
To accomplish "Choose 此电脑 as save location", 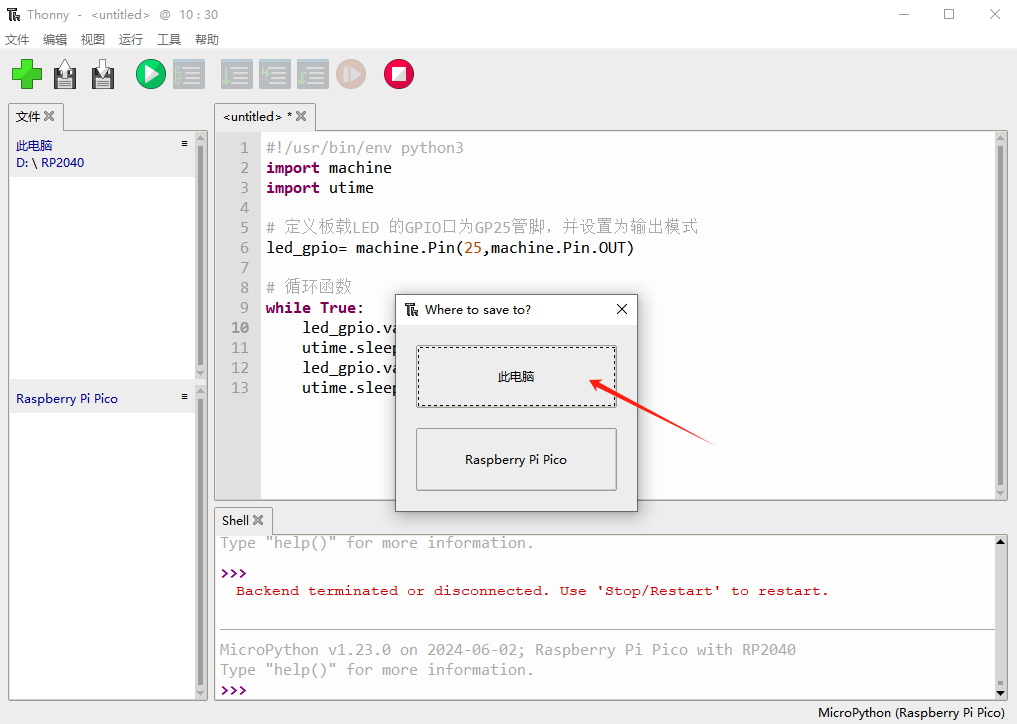I will click(516, 377).
